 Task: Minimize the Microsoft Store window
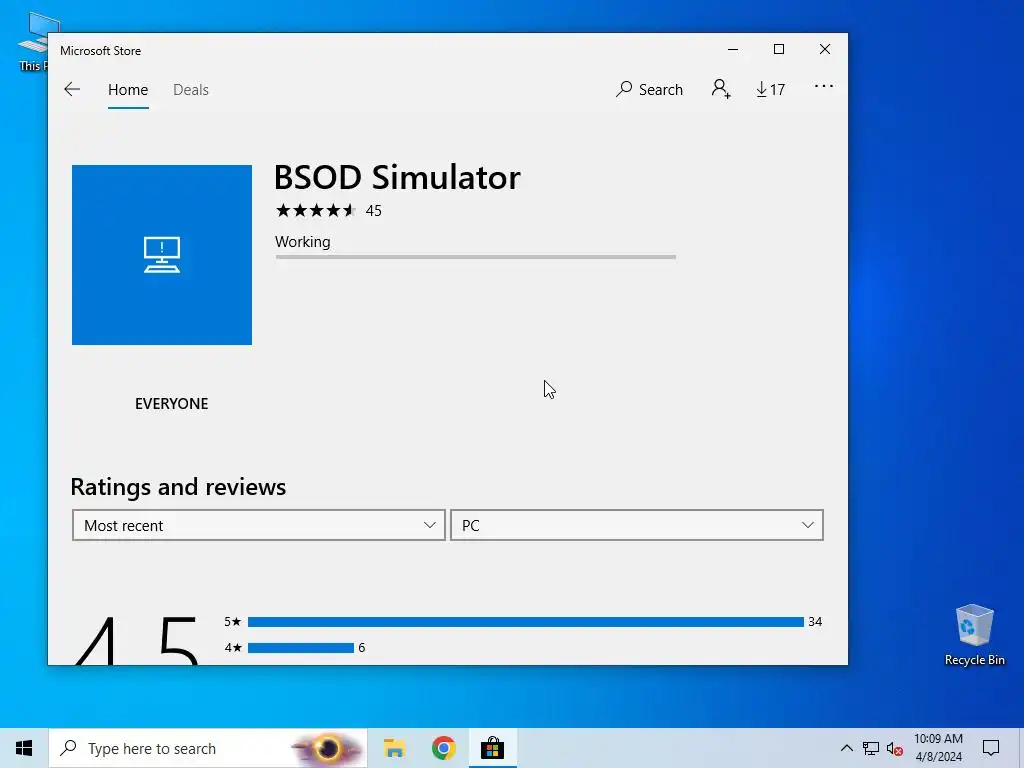[733, 50]
